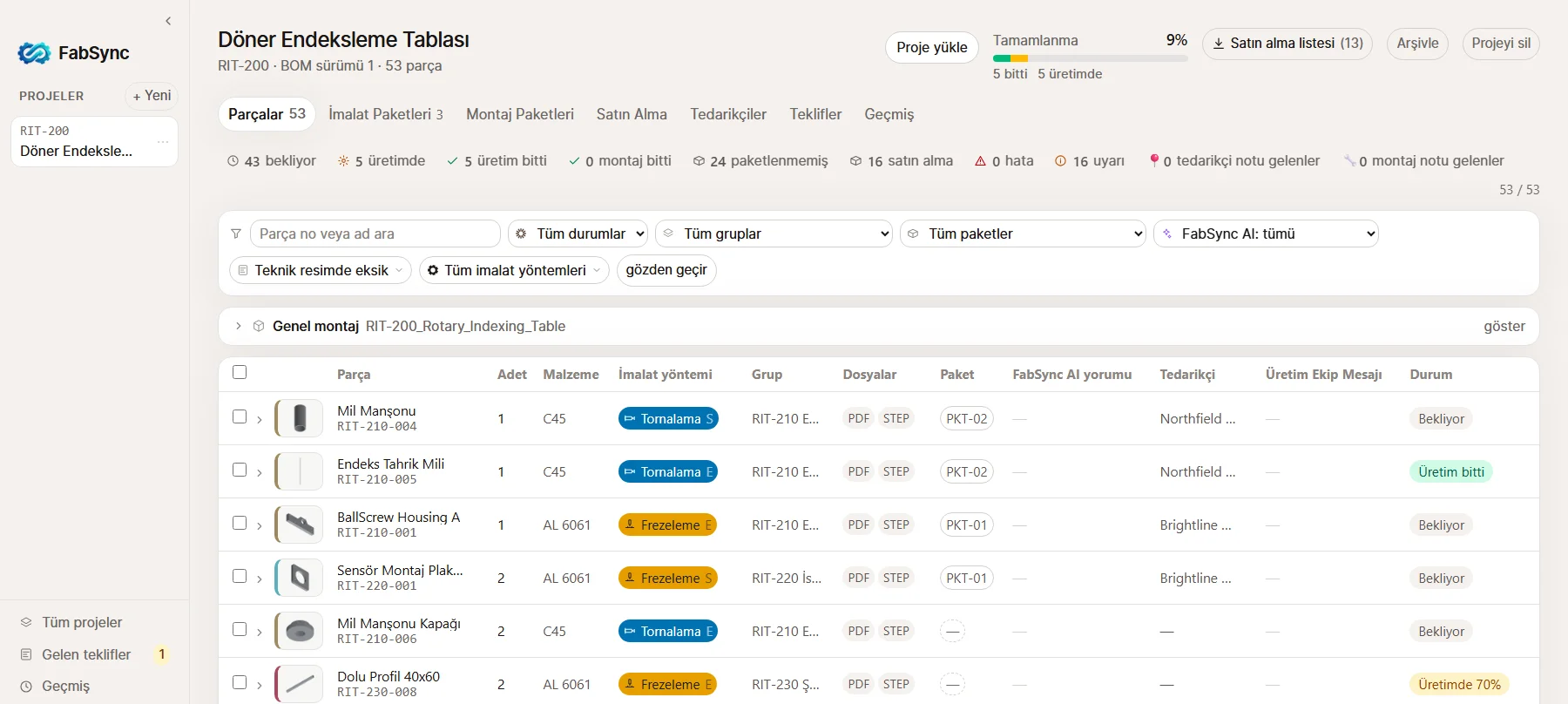
Task: Collapse the sidebar with the chevron
Action: 168,21
